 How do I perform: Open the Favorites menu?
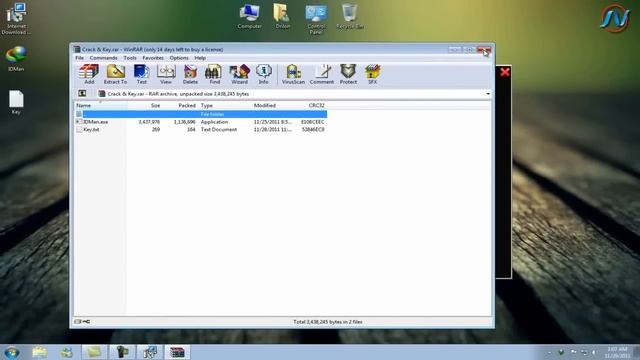pyautogui.click(x=153, y=58)
